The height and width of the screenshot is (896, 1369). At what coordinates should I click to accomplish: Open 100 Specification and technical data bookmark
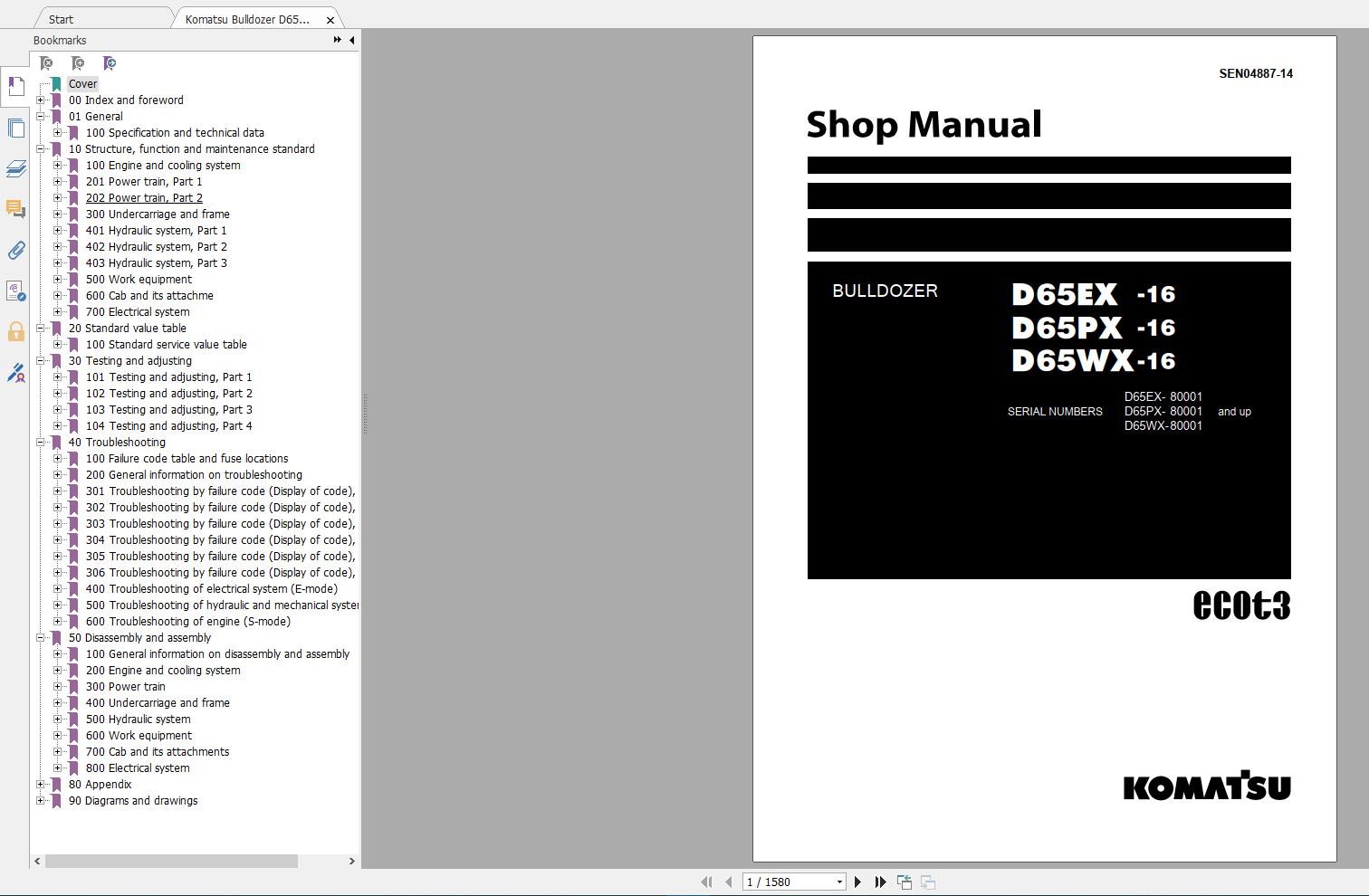coord(175,133)
